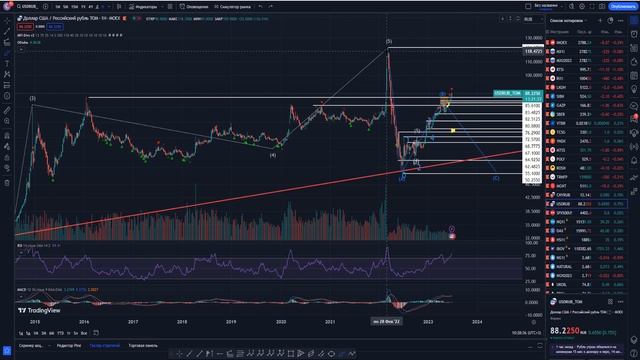
Task: Select the zoom in tool
Action: 7,121
